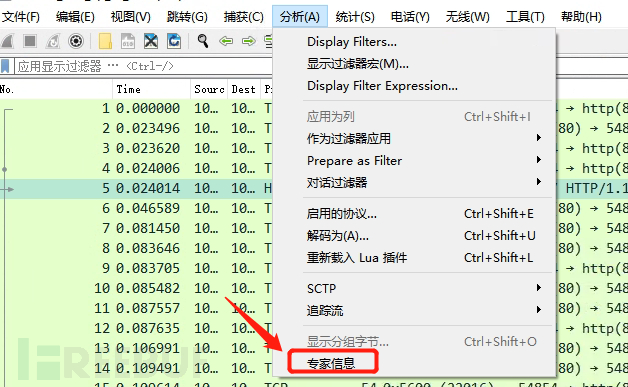Select packet 9 at time 0.083705

coord(136,269)
